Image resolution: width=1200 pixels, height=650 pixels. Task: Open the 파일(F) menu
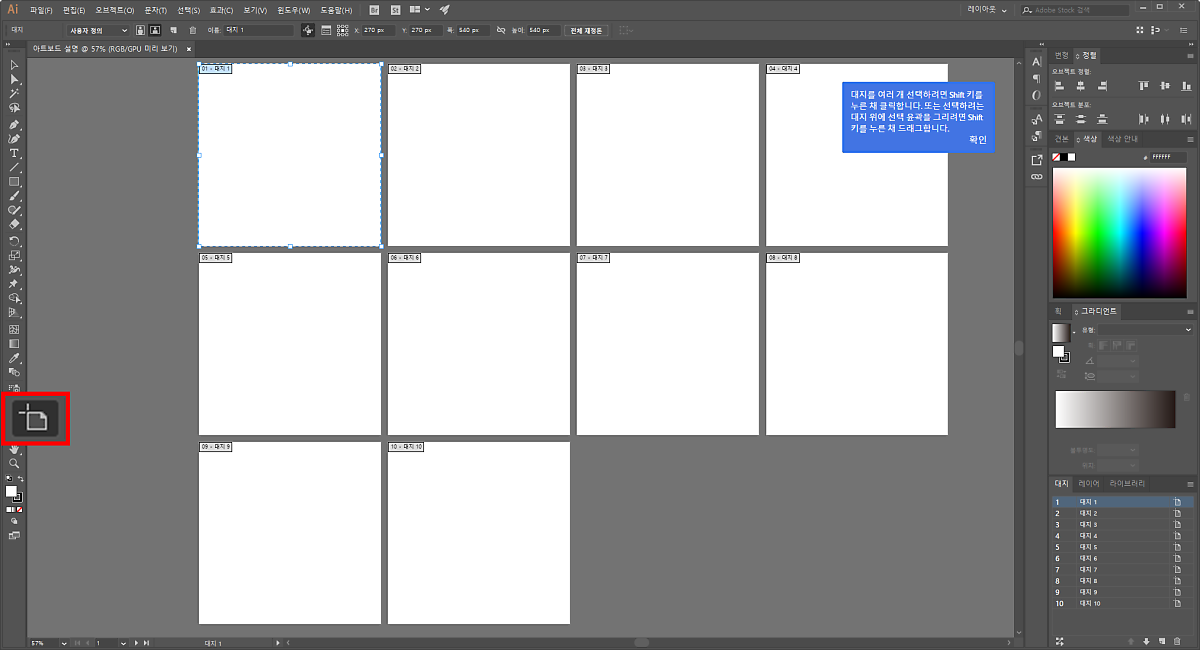coord(42,9)
